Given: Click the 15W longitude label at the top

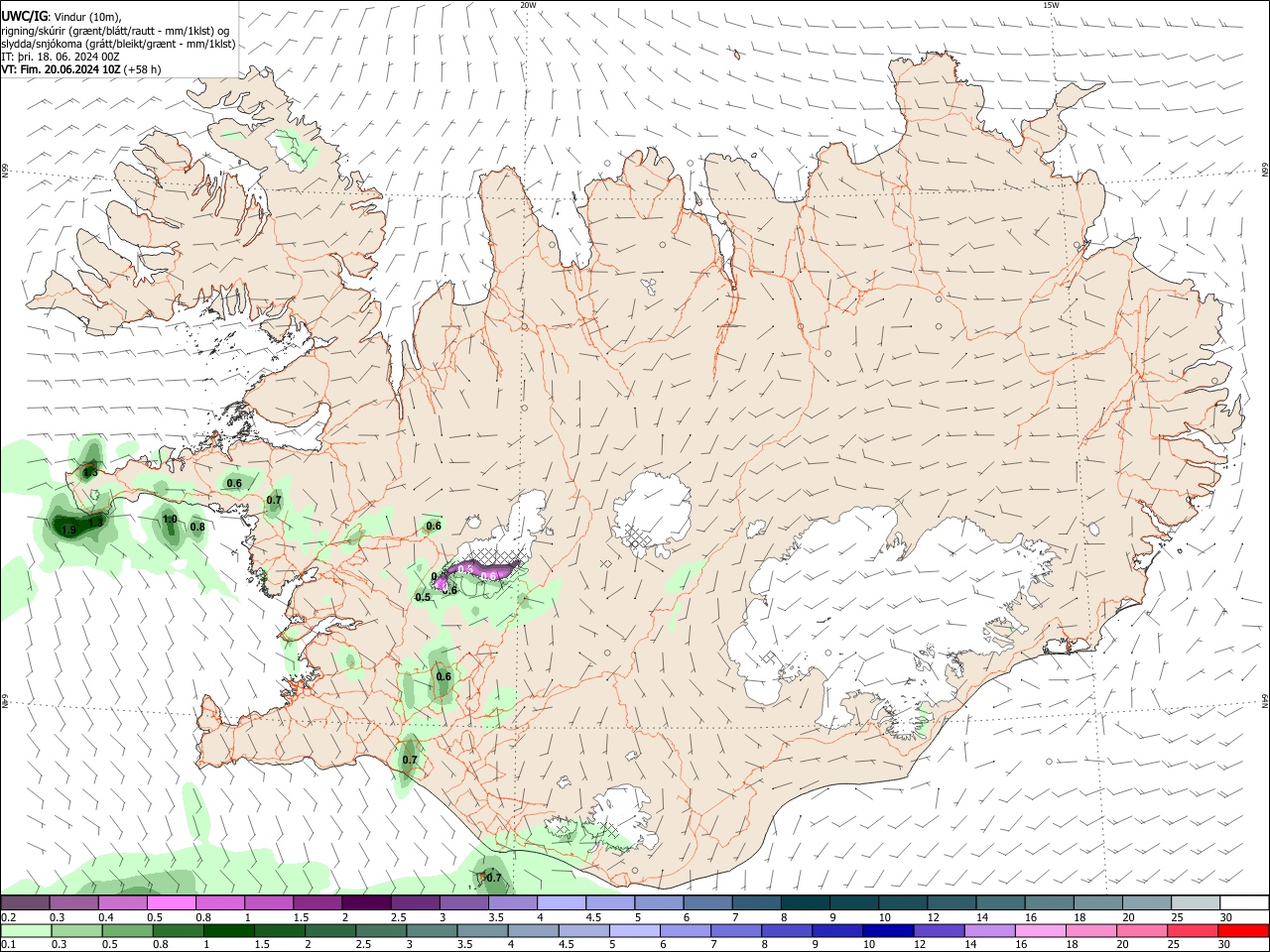Looking at the screenshot, I should pyautogui.click(x=1051, y=5).
